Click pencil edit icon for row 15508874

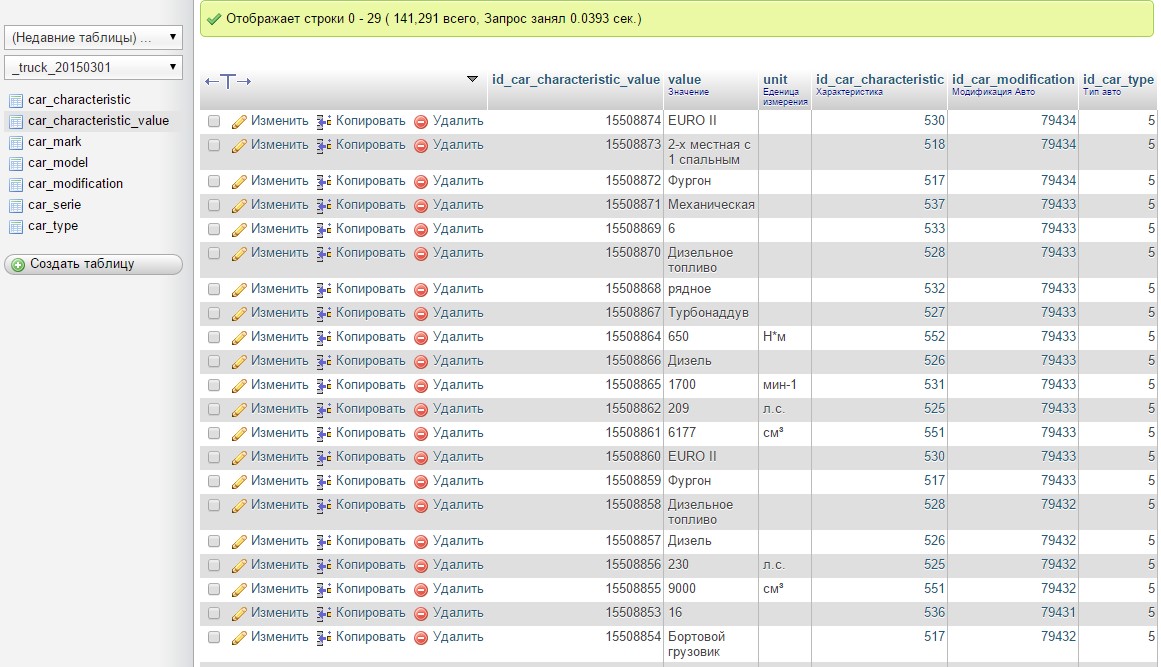(238, 121)
